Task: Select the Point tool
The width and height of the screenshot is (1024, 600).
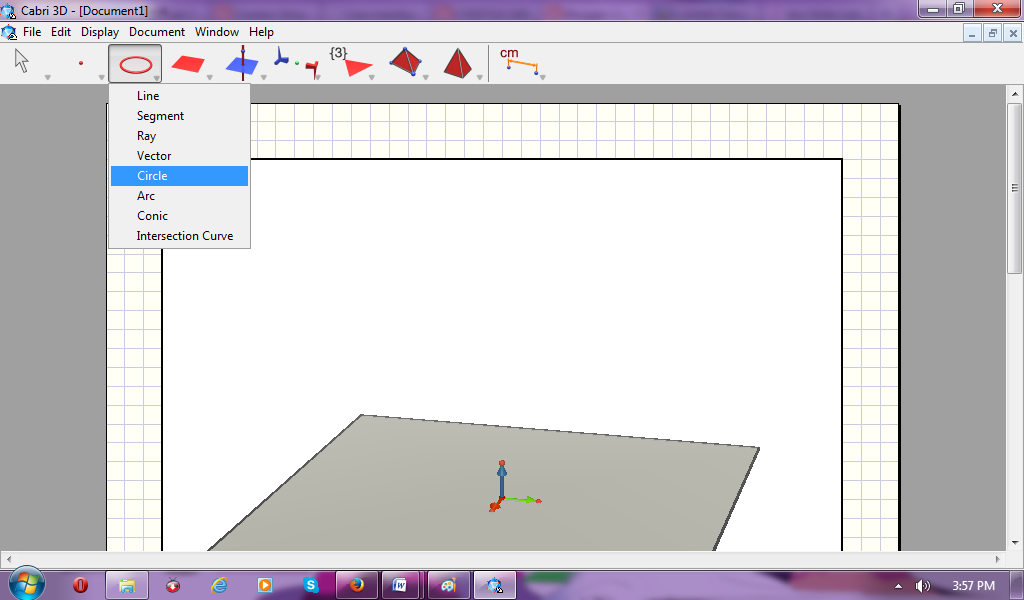Action: [82, 62]
